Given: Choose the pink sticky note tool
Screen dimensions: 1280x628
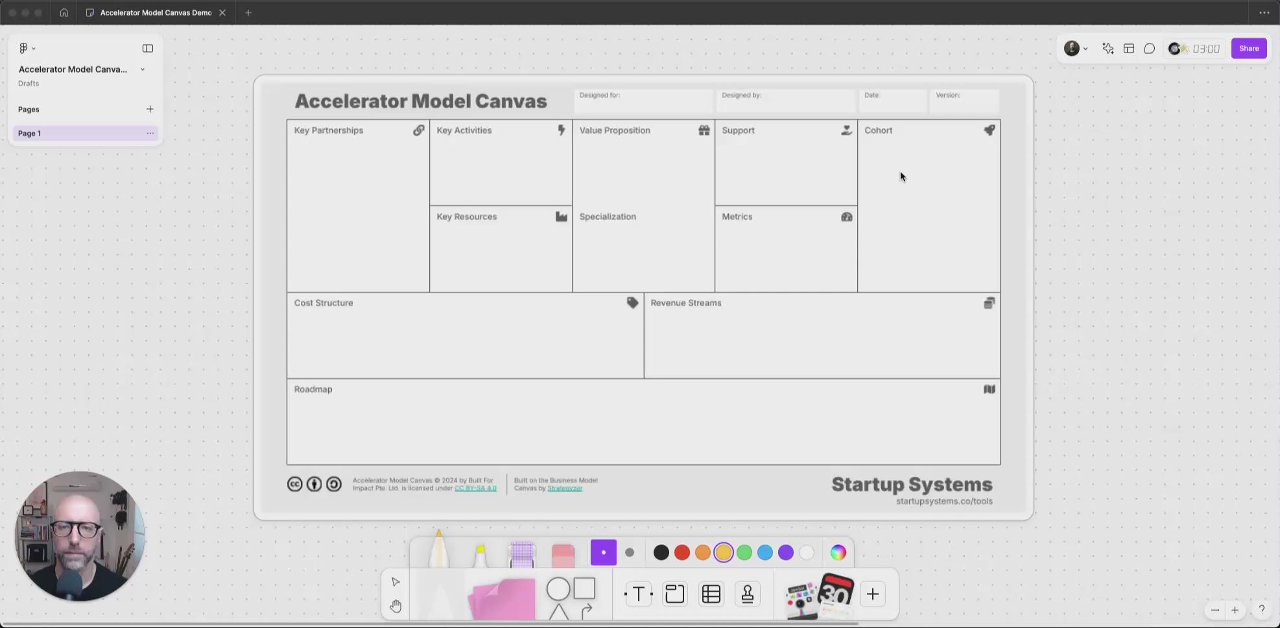Looking at the screenshot, I should tap(502, 599).
